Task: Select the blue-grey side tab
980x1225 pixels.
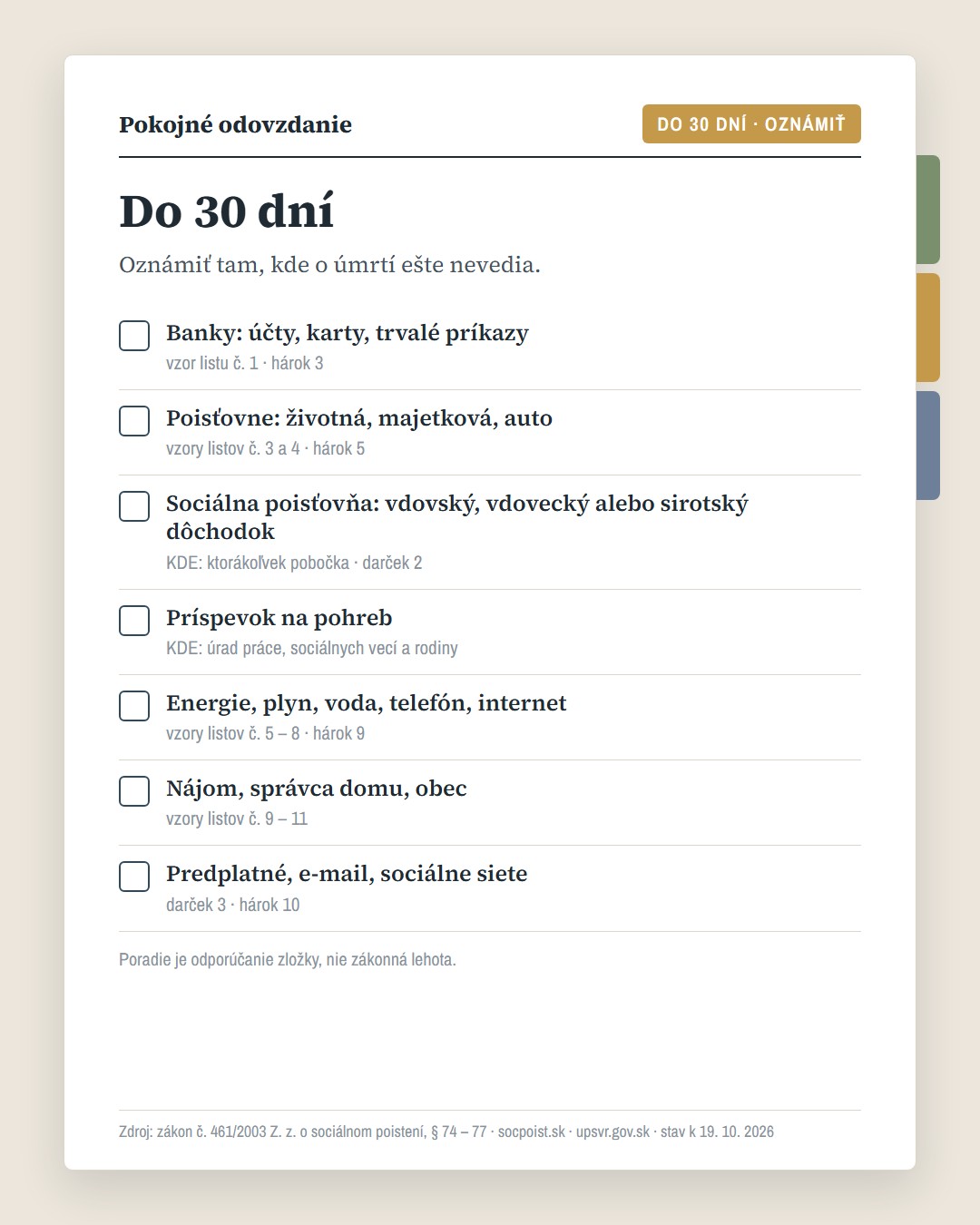Action: click(x=927, y=446)
